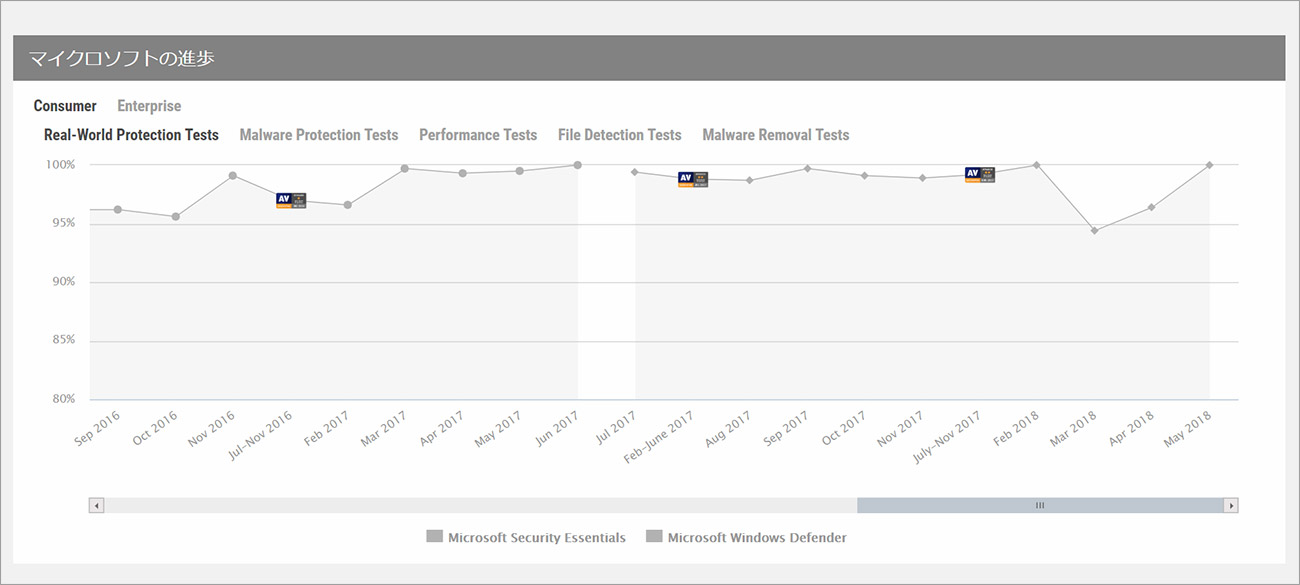The image size is (1300, 585).
Task: Click the 'Sep 2016' x-axis label
Action: click(x=97, y=428)
